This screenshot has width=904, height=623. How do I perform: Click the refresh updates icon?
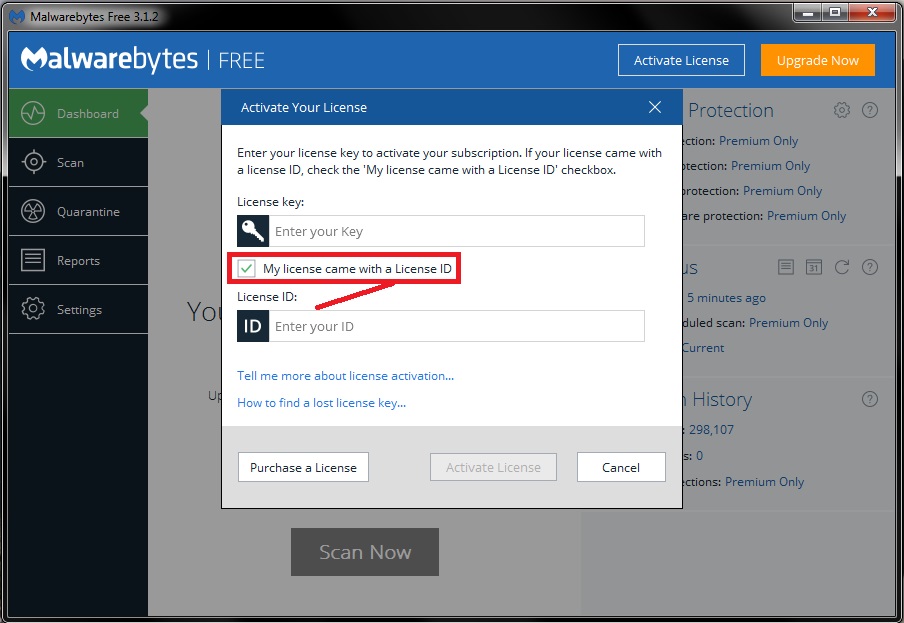[842, 267]
